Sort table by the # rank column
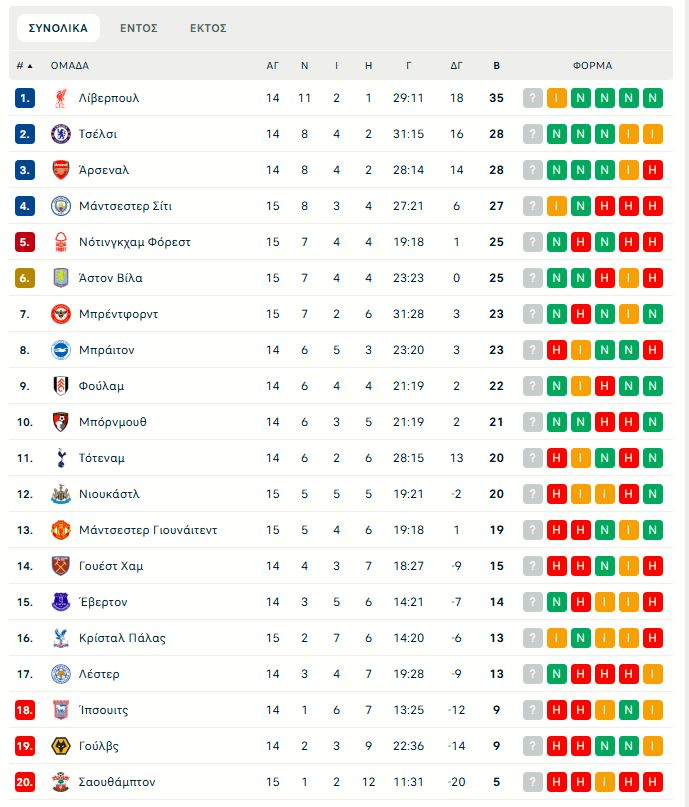 pyautogui.click(x=24, y=66)
